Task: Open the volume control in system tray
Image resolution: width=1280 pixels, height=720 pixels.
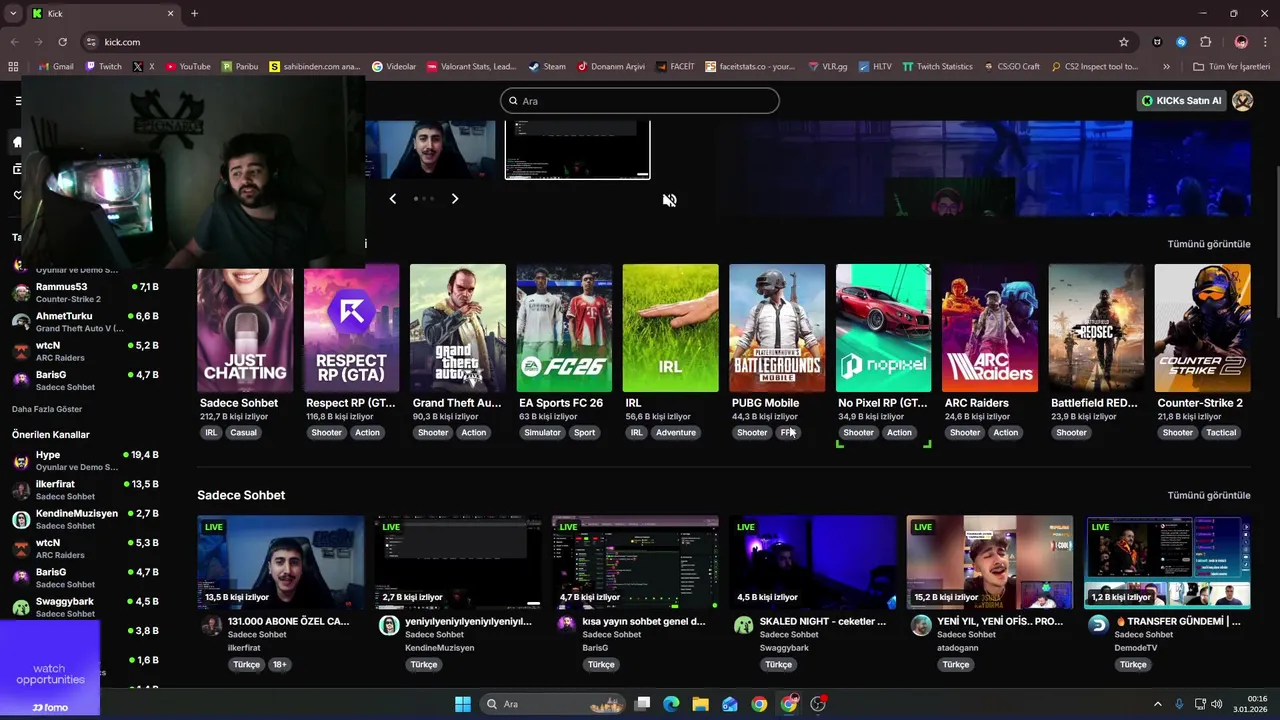Action: 1216,704
